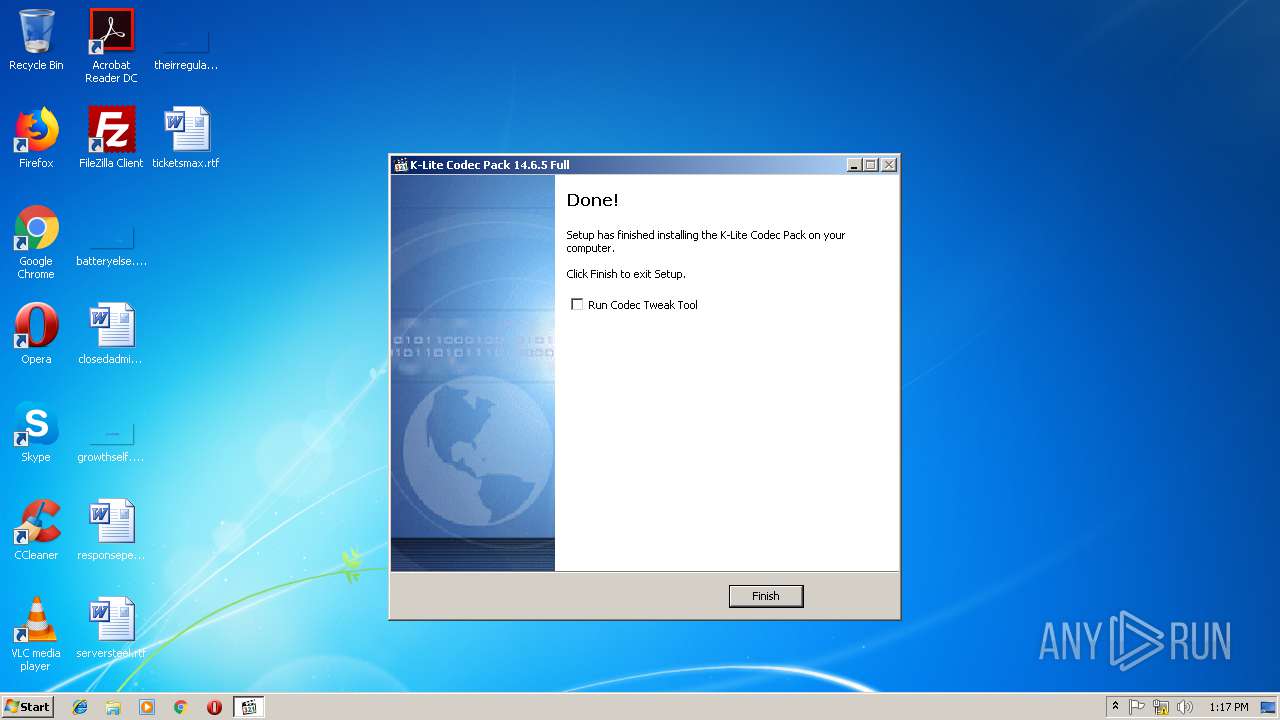Select responsepe... document icon

pyautogui.click(x=111, y=530)
